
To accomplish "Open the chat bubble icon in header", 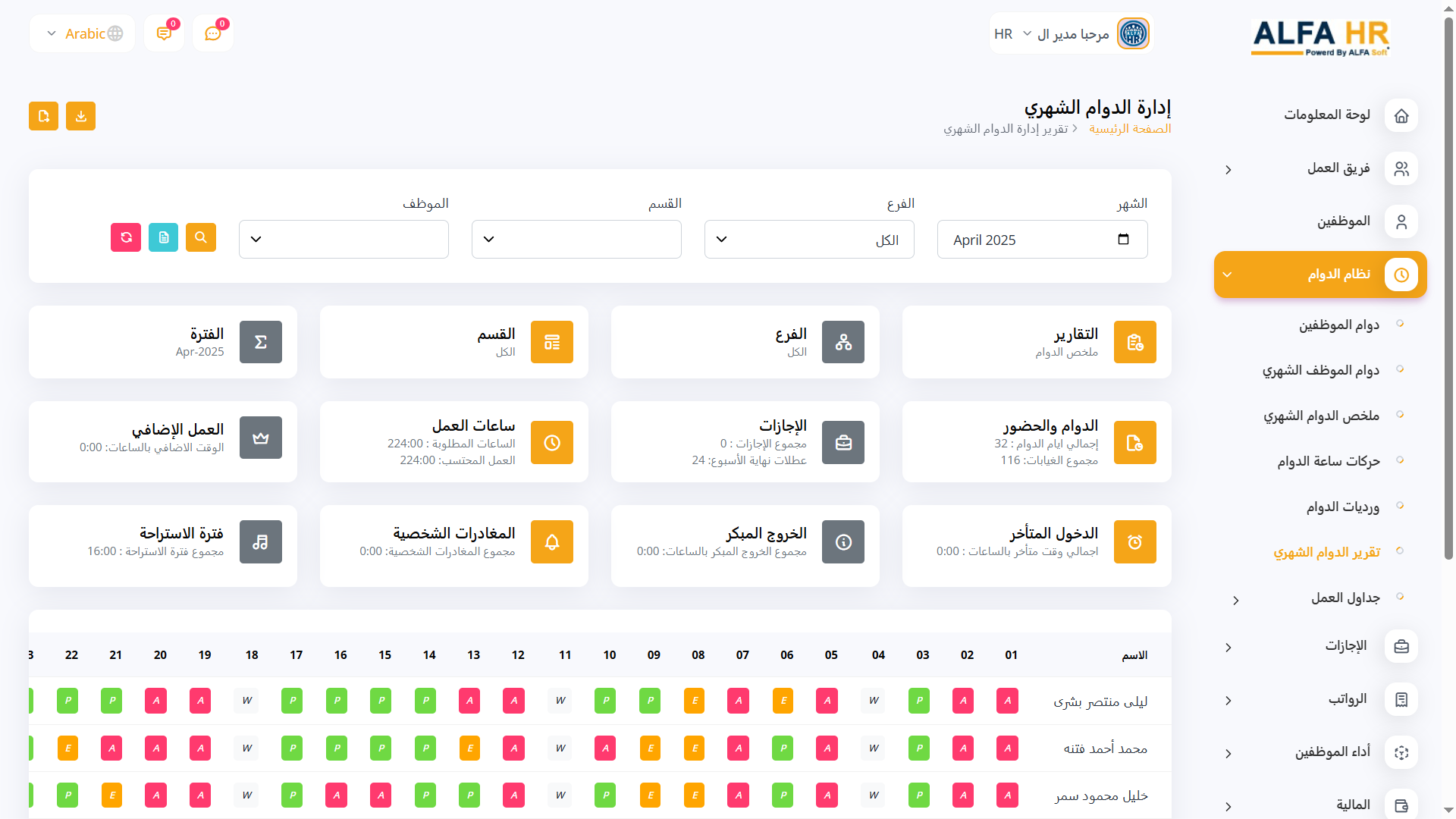I will 213,33.
